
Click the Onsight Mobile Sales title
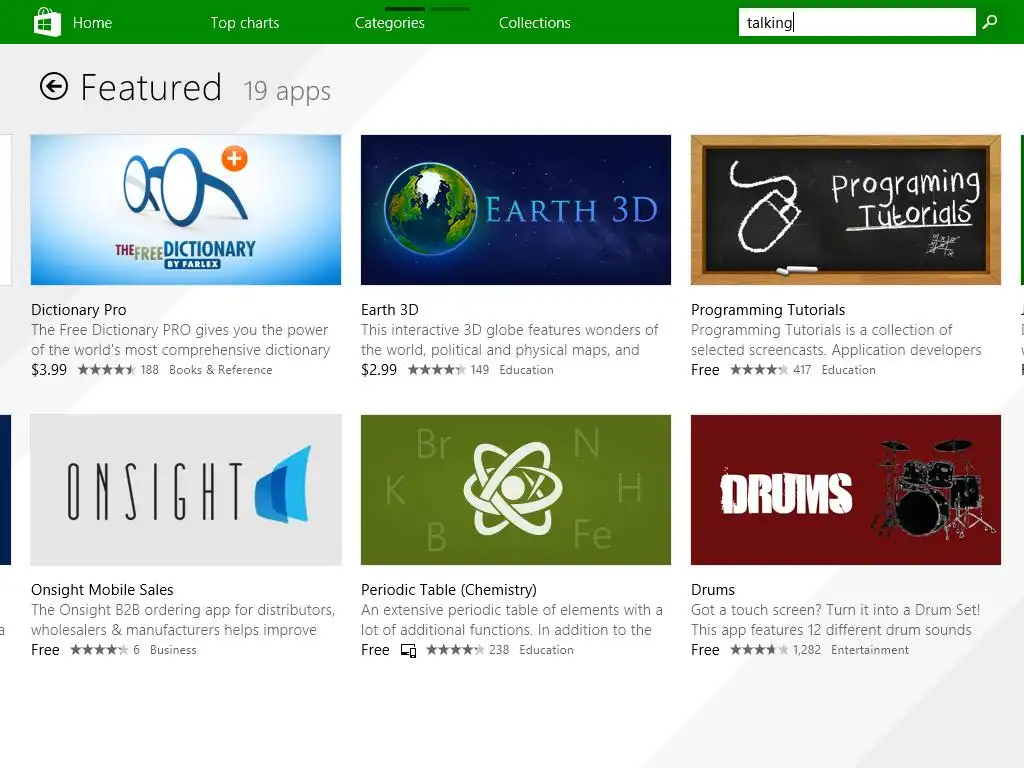tap(103, 590)
